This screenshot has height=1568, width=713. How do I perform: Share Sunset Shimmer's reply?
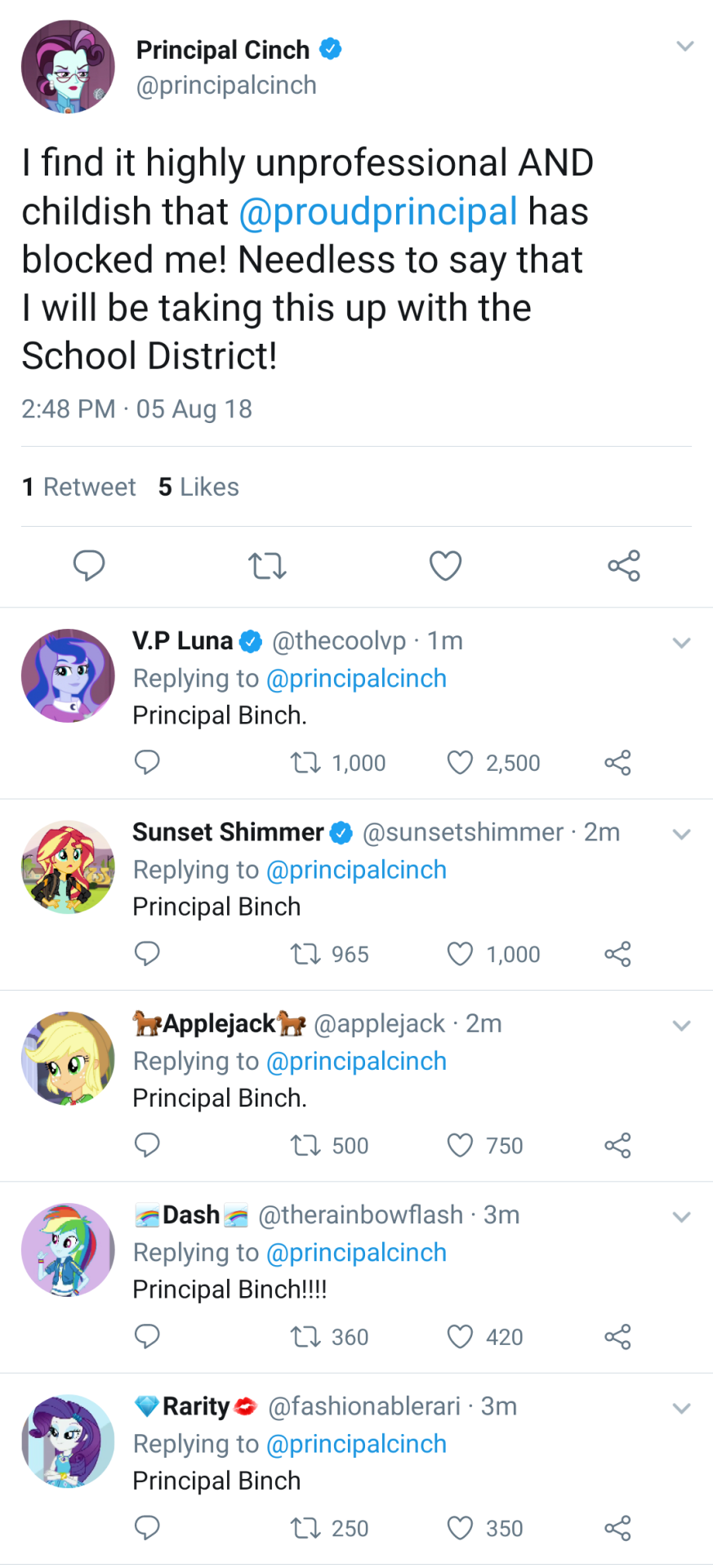click(617, 954)
